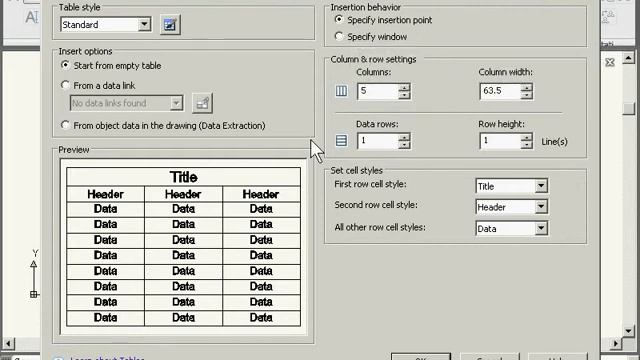
Task: Decrease the Data rows count
Action: (x=404, y=145)
